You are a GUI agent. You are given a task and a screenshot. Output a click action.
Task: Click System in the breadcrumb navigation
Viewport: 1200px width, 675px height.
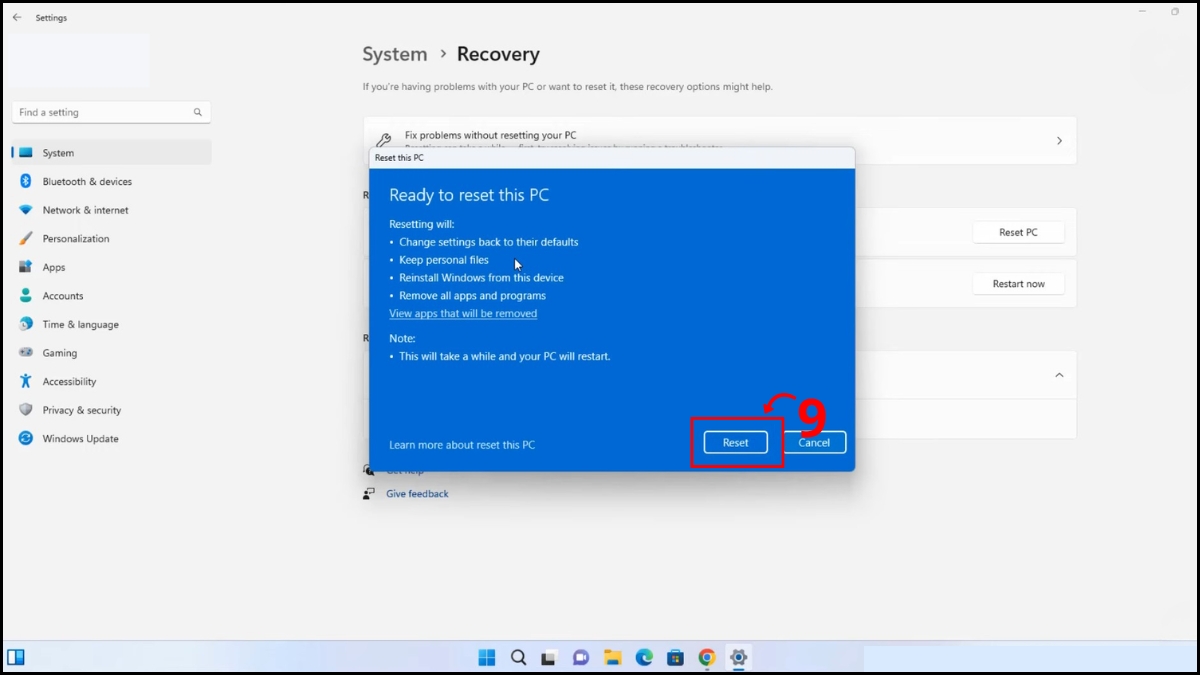pos(394,54)
